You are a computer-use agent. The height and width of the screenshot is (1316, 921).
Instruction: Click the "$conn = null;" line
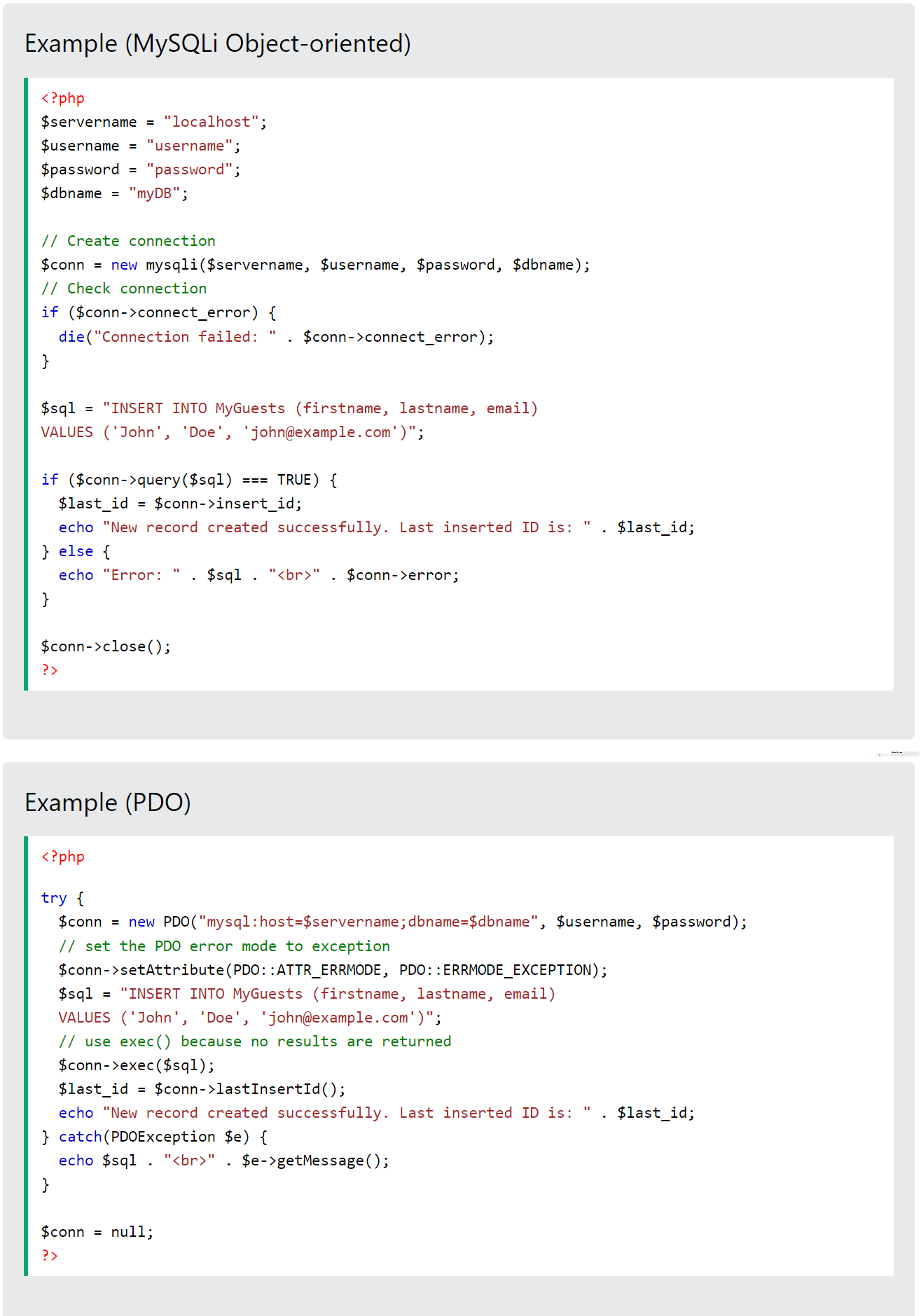pos(97,1232)
